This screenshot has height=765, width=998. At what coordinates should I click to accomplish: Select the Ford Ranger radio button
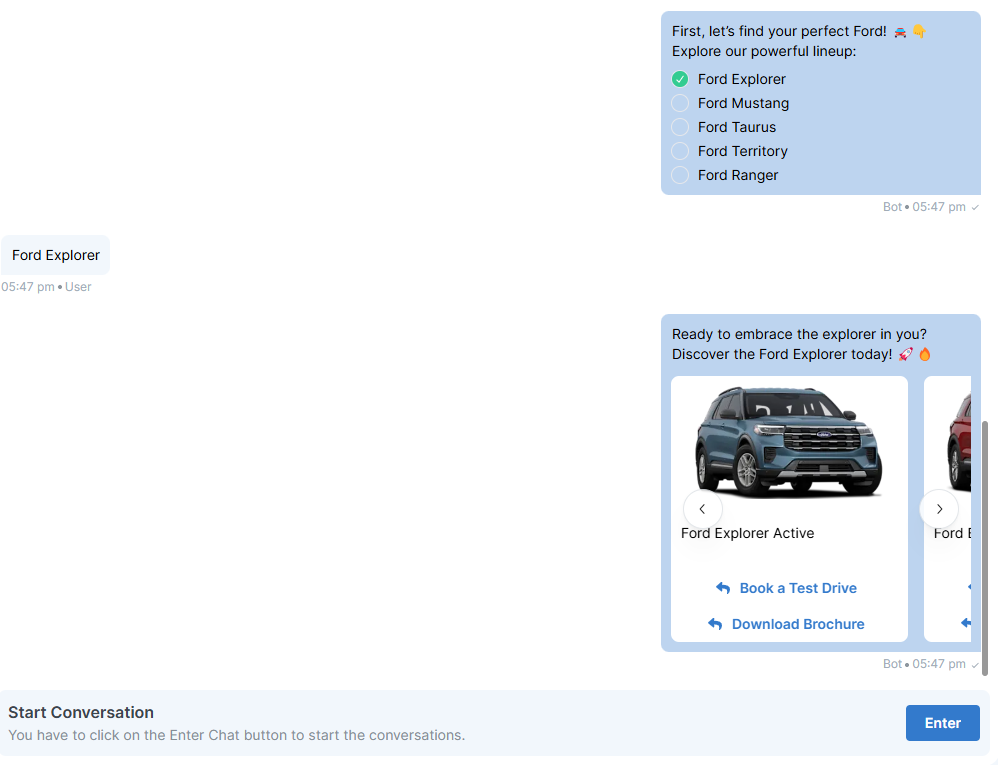pyautogui.click(x=680, y=175)
